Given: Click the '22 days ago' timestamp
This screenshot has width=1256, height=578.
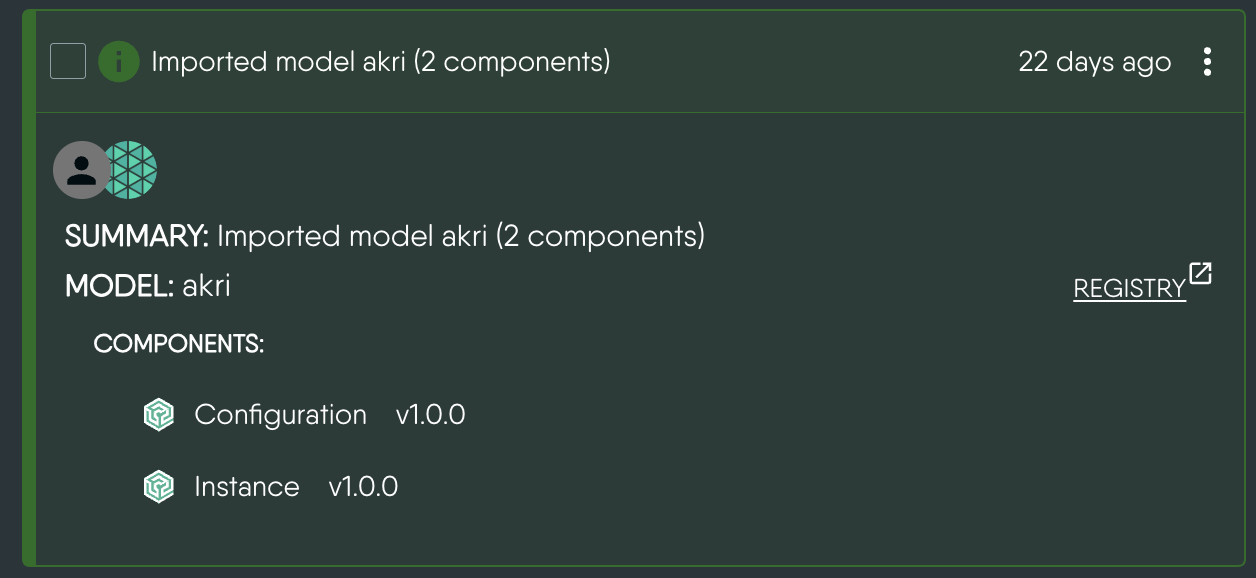Looking at the screenshot, I should (1095, 61).
